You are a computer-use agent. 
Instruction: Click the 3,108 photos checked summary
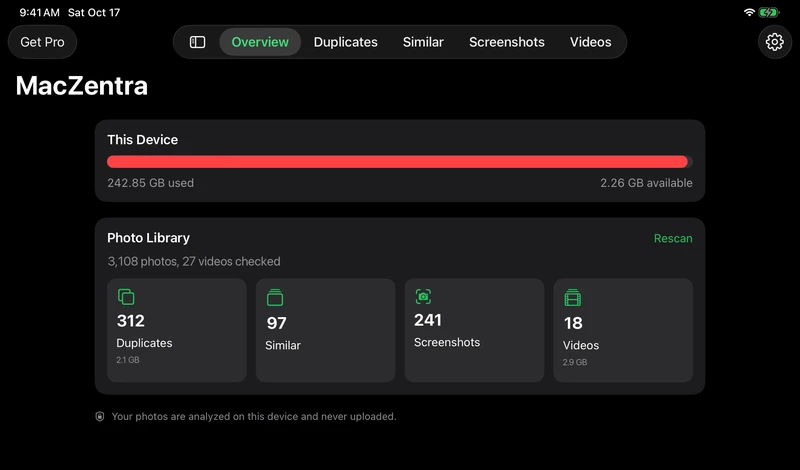click(194, 261)
